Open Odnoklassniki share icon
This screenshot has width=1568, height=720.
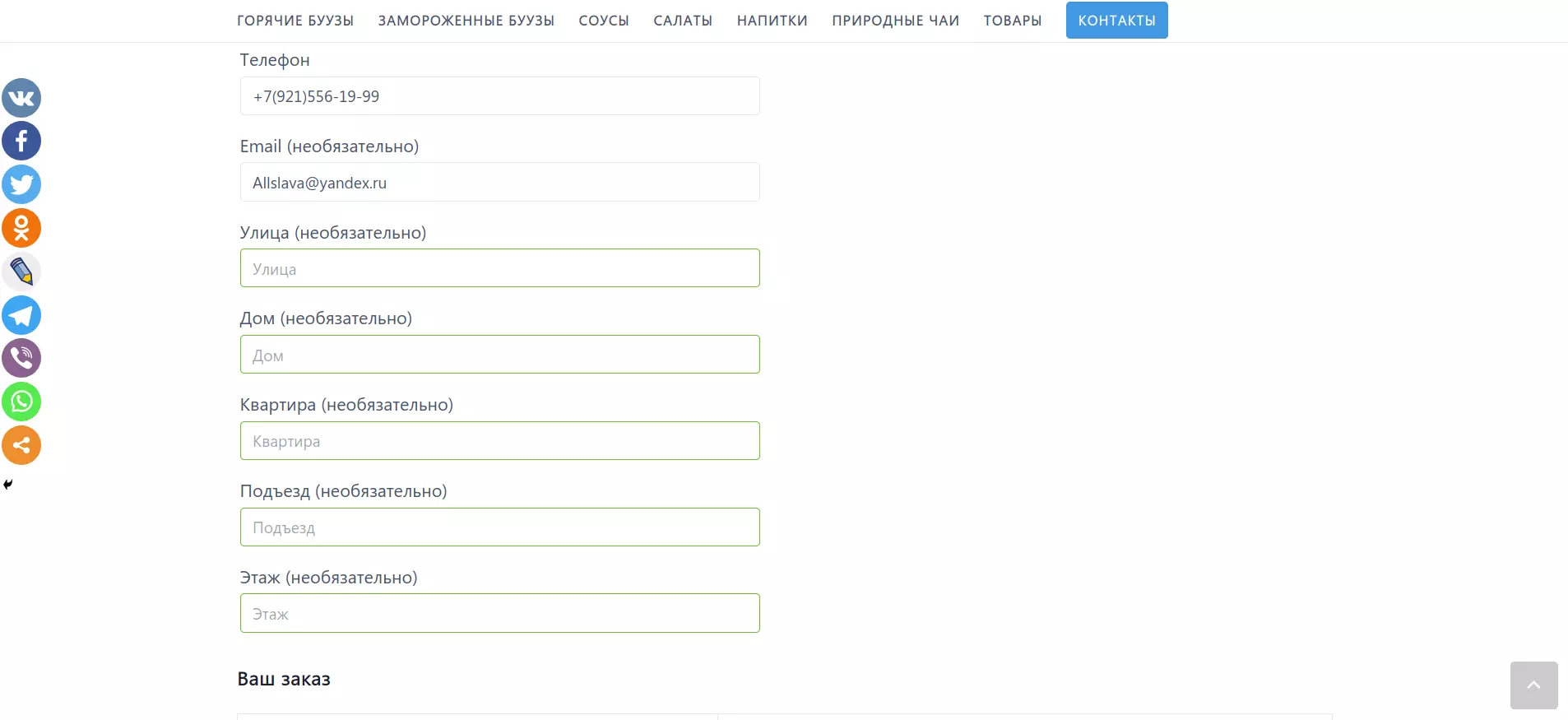click(x=21, y=228)
